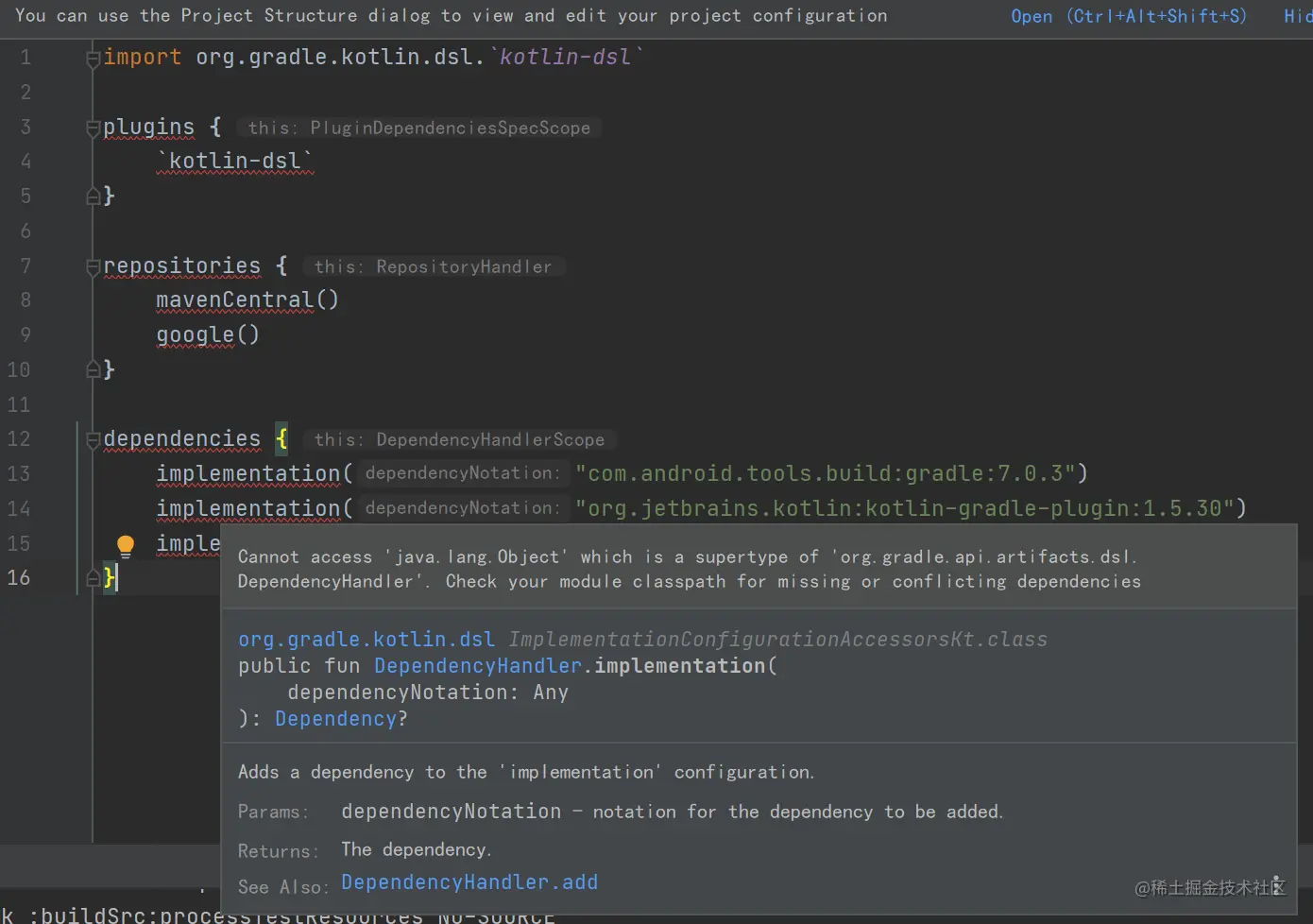Click implementation on the kotlin-gradle-plugin line
The image size is (1313, 924).
tap(248, 508)
